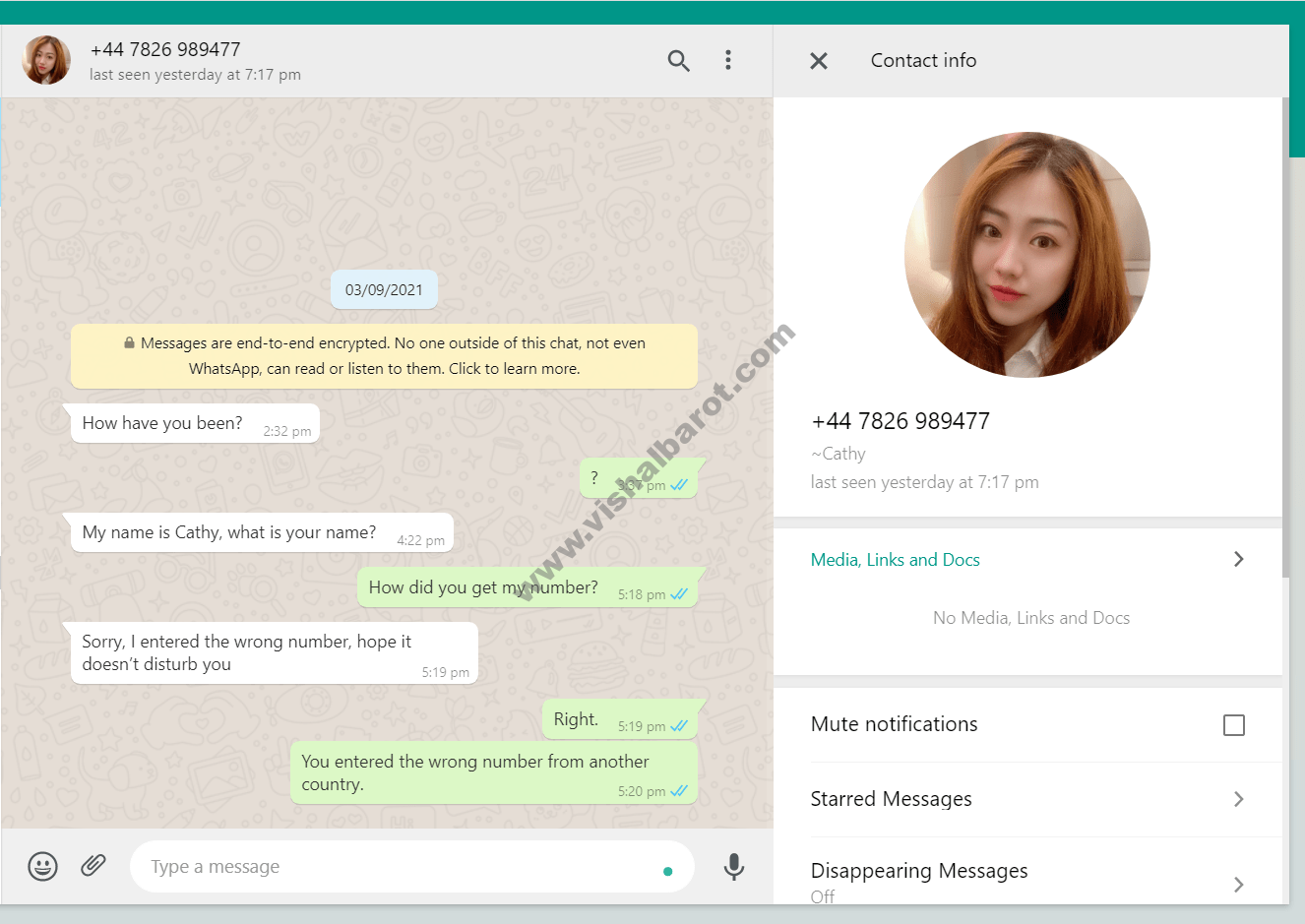Expand Disappearing Messages chevron
Image resolution: width=1305 pixels, height=924 pixels.
click(x=1239, y=885)
